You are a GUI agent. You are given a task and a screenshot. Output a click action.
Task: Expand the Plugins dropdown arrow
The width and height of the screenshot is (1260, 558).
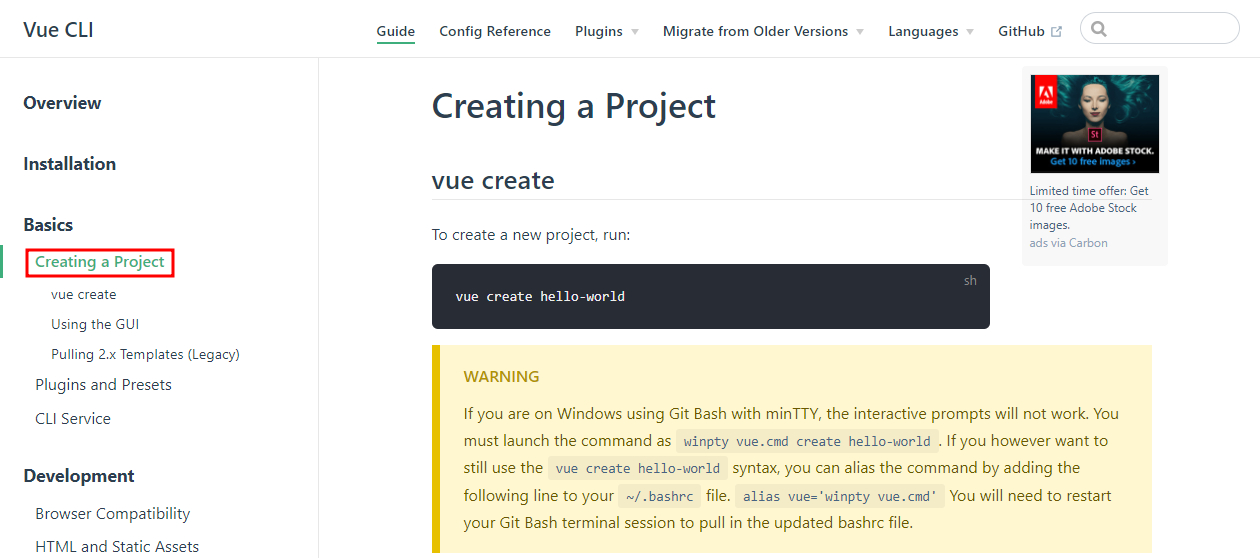pyautogui.click(x=634, y=32)
